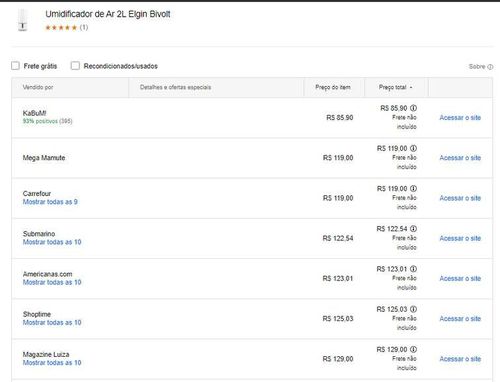Visit the Submarino site link
The height and width of the screenshot is (382, 500).
pyautogui.click(x=460, y=238)
